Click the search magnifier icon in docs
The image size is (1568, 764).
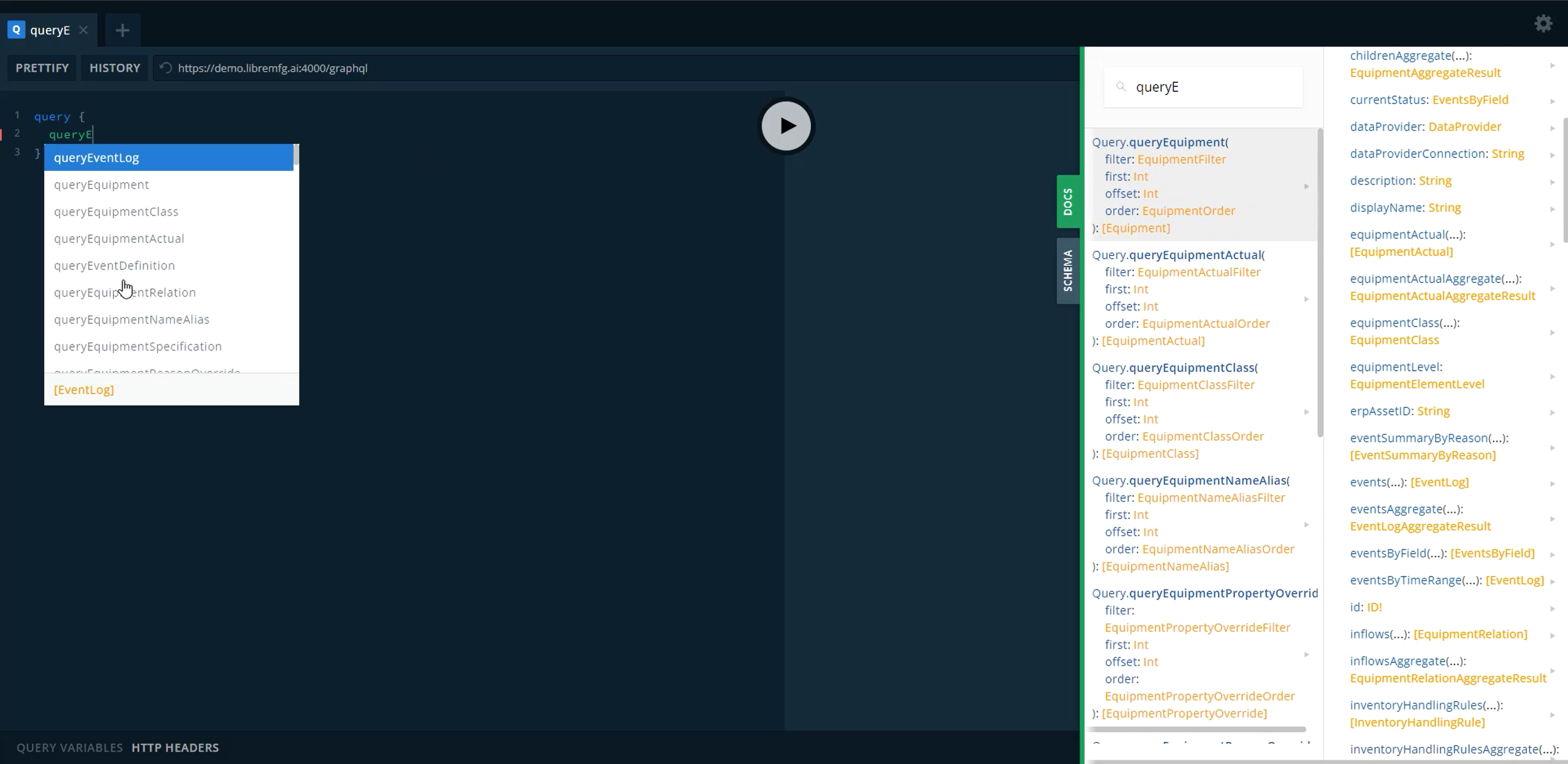pos(1121,87)
